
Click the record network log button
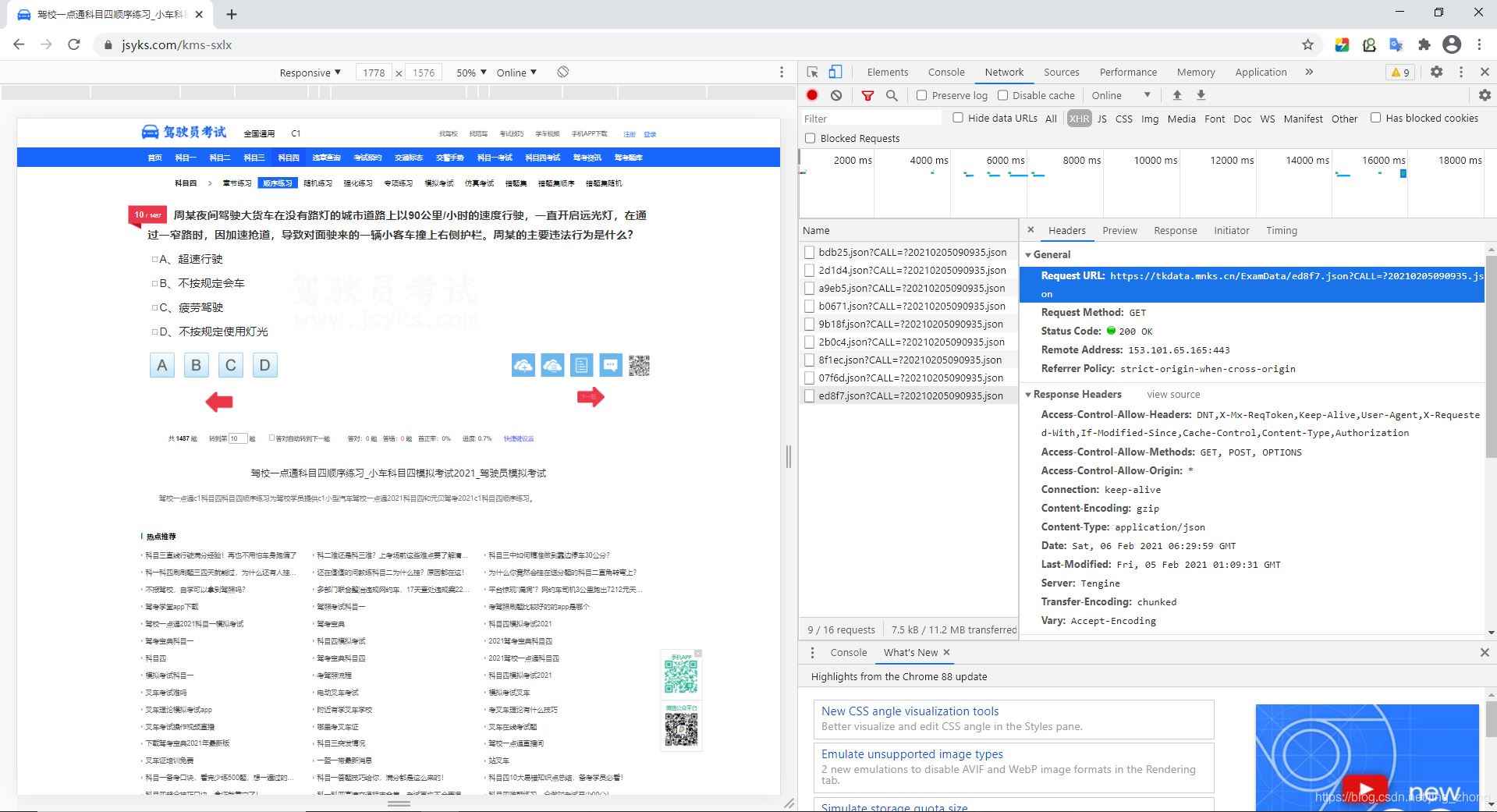[x=812, y=95]
